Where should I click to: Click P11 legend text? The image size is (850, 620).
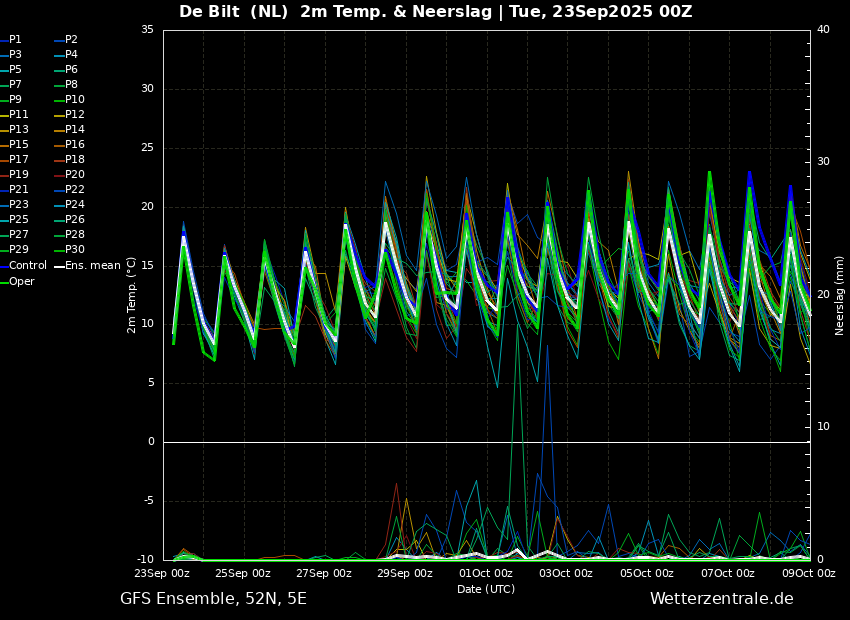tap(18, 114)
